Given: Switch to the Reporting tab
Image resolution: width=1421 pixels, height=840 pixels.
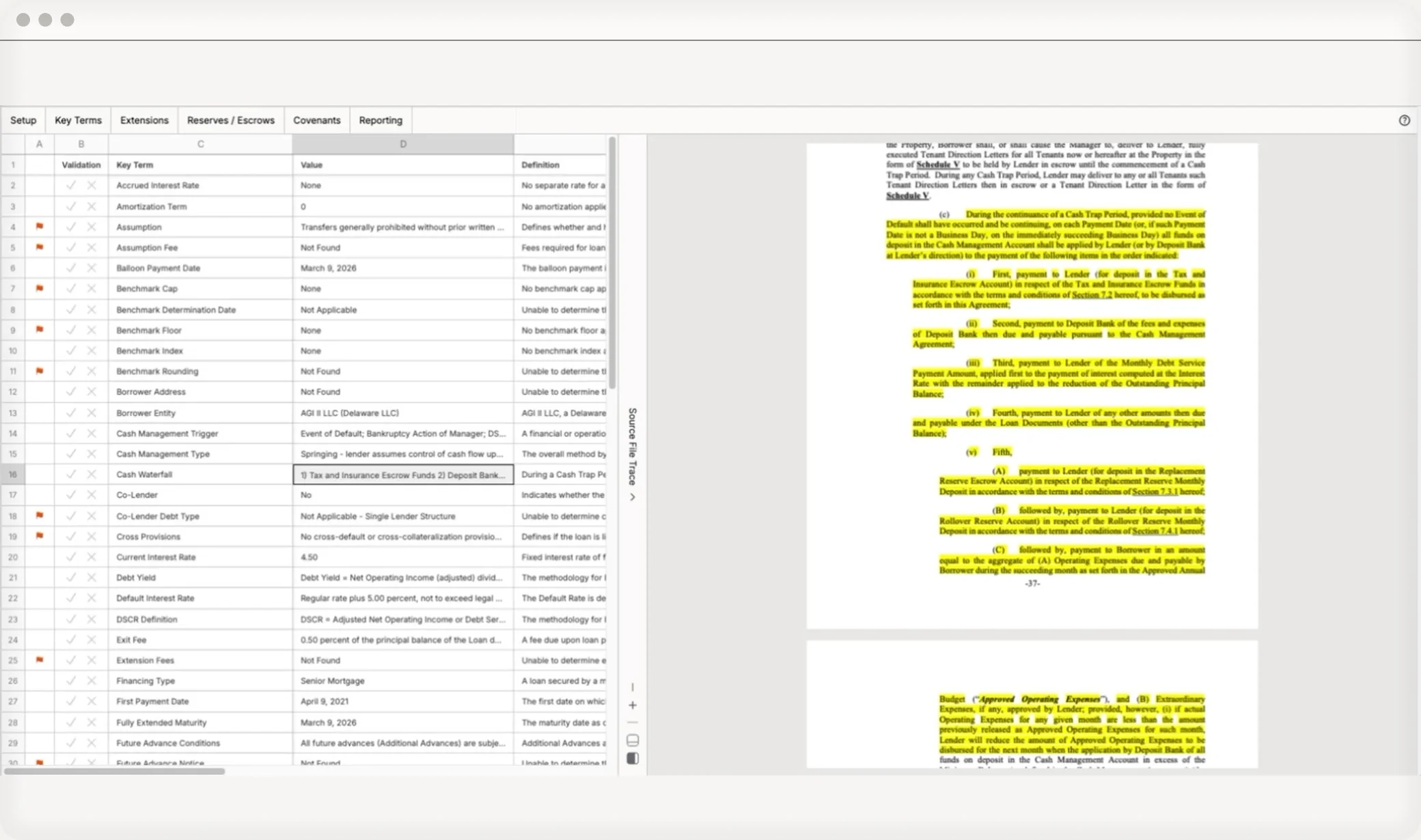Looking at the screenshot, I should [381, 120].
